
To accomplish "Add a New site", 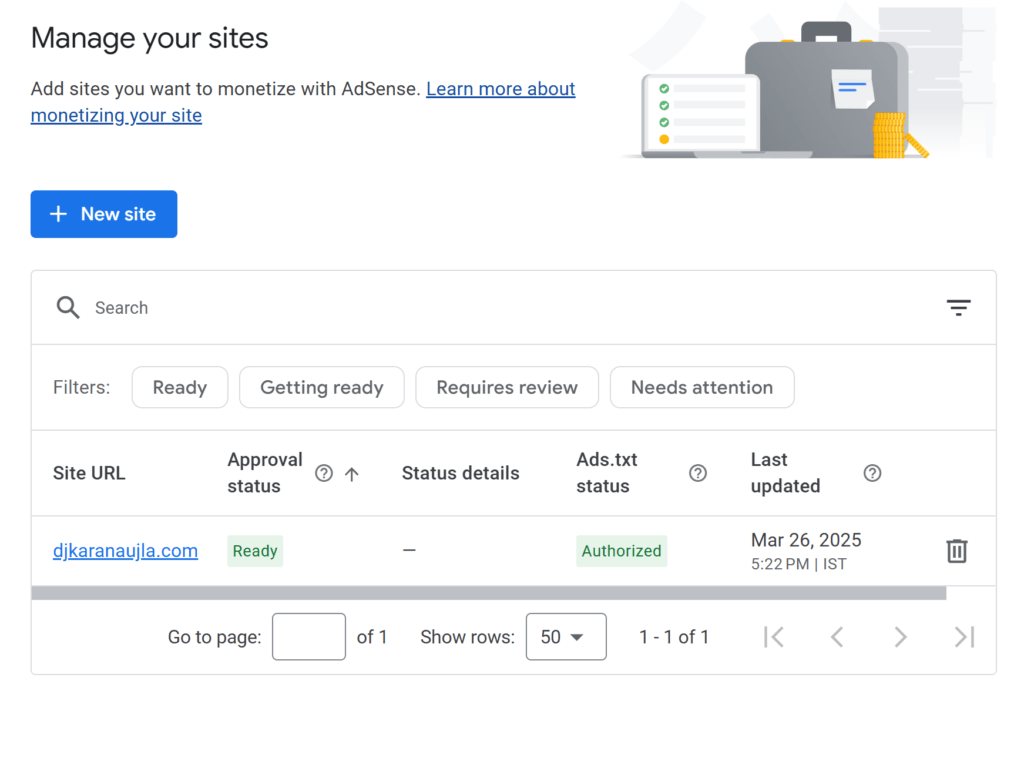I will (x=104, y=214).
